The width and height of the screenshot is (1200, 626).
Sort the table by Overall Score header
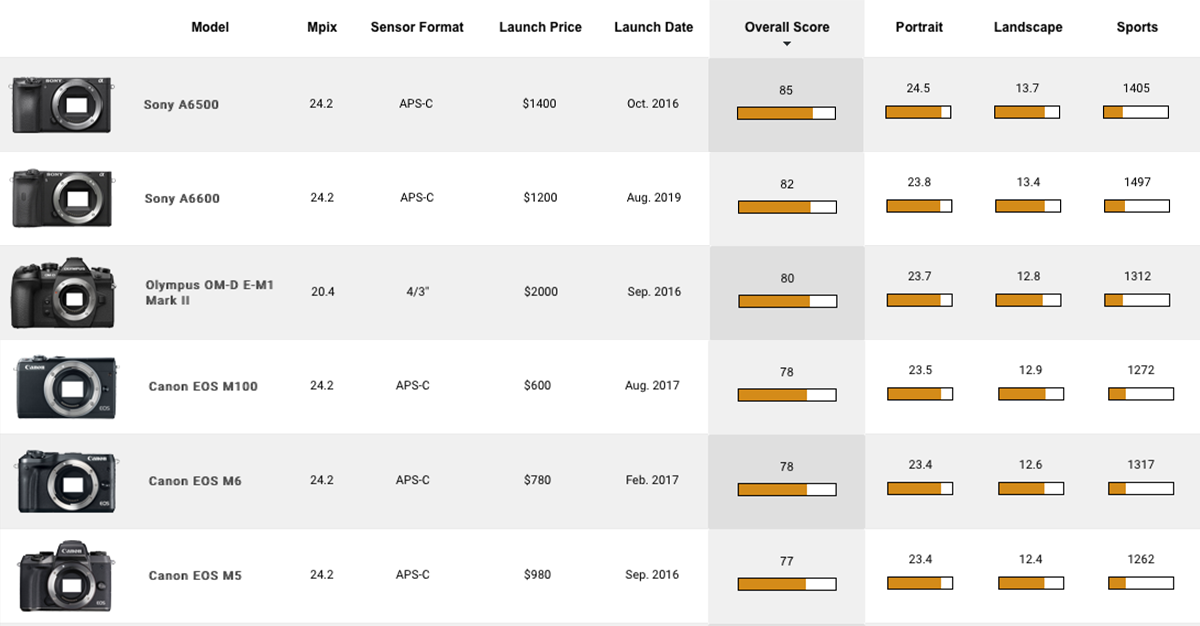(x=787, y=27)
